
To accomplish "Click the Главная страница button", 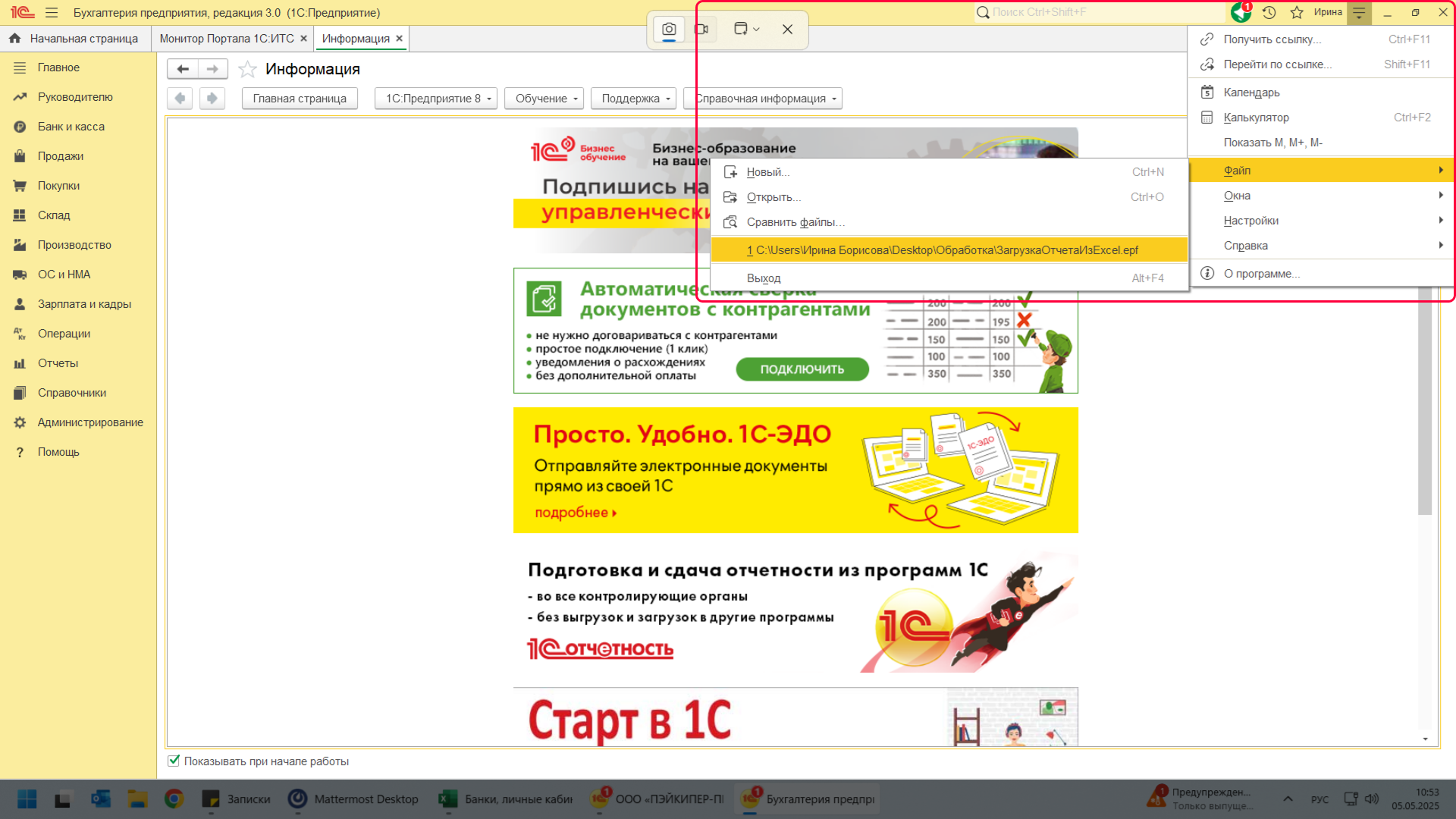I will pos(300,99).
